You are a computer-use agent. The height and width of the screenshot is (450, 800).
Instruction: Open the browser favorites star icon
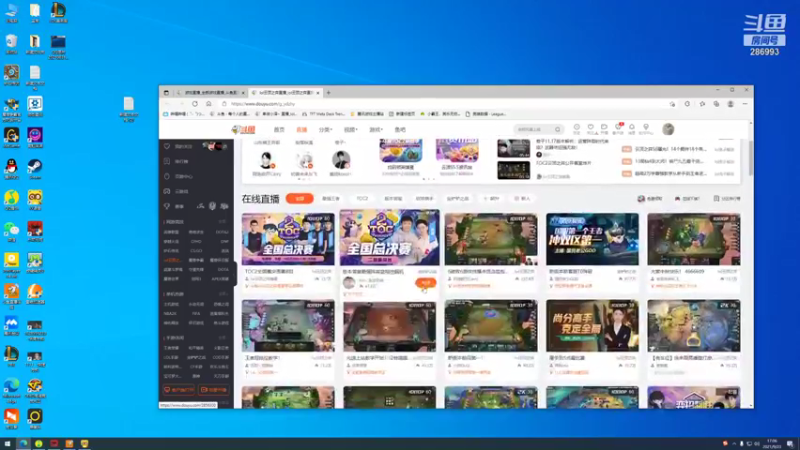pos(702,104)
